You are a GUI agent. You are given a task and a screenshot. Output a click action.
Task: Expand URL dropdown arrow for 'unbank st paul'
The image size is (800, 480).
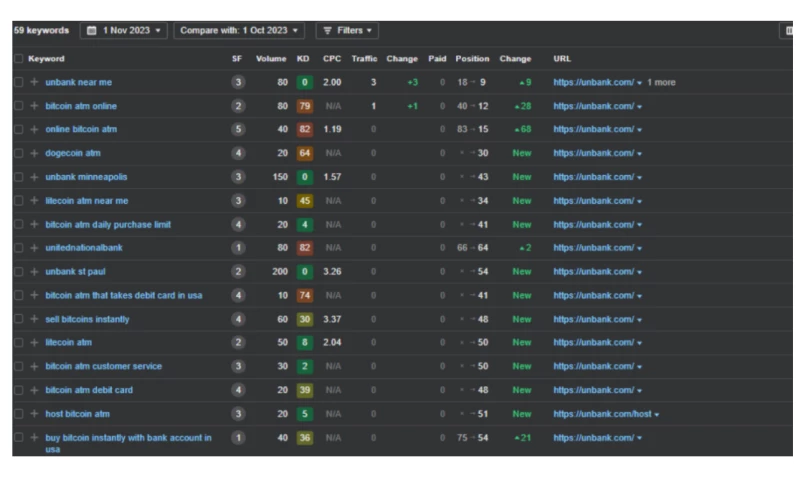click(x=640, y=272)
